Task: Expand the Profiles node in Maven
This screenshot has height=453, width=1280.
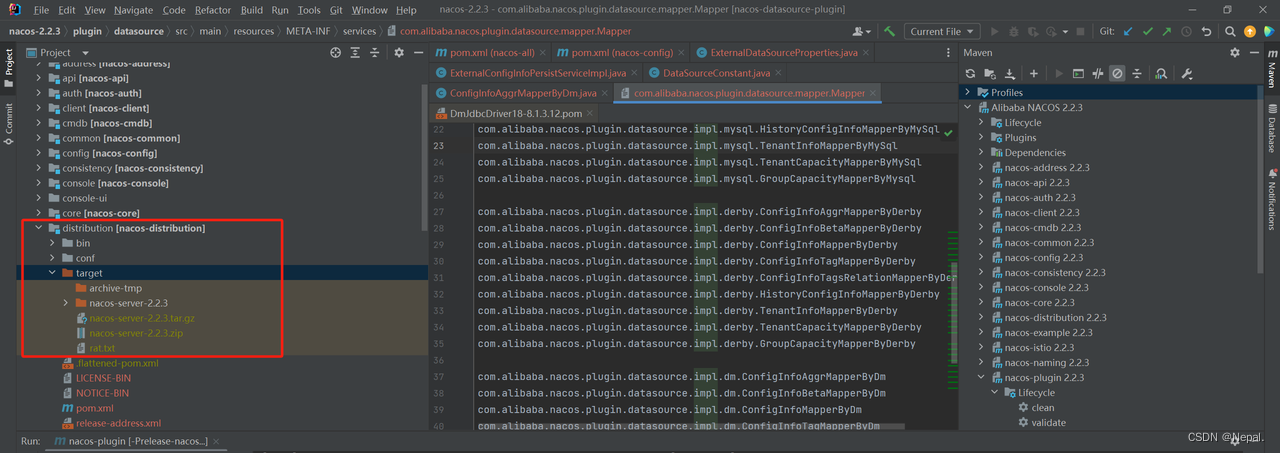Action: pyautogui.click(x=968, y=92)
